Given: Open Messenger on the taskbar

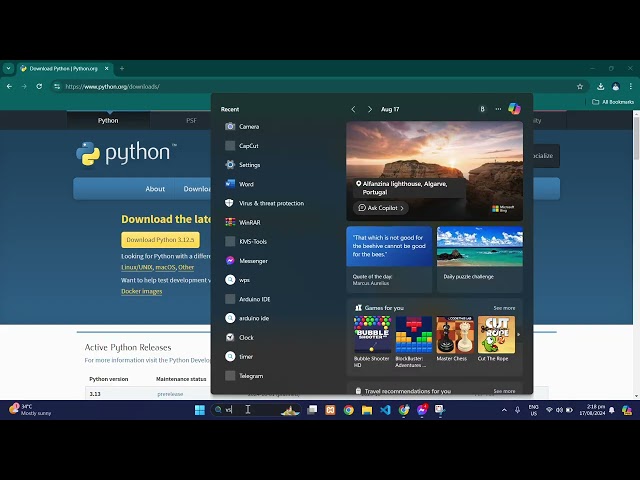Looking at the screenshot, I should [422, 410].
